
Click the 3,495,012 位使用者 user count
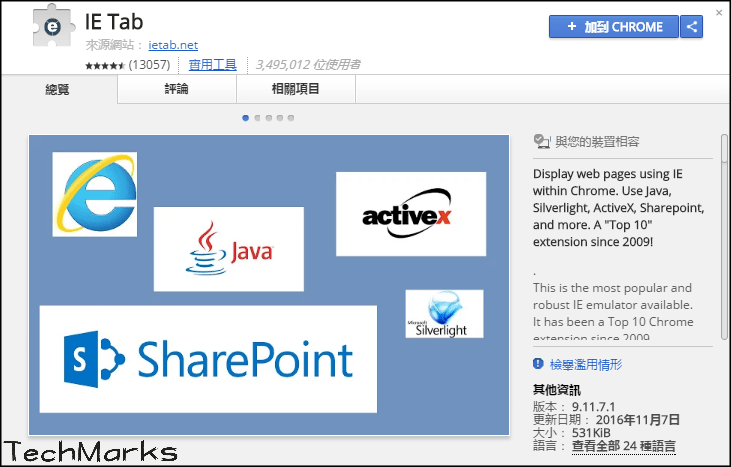[x=308, y=64]
